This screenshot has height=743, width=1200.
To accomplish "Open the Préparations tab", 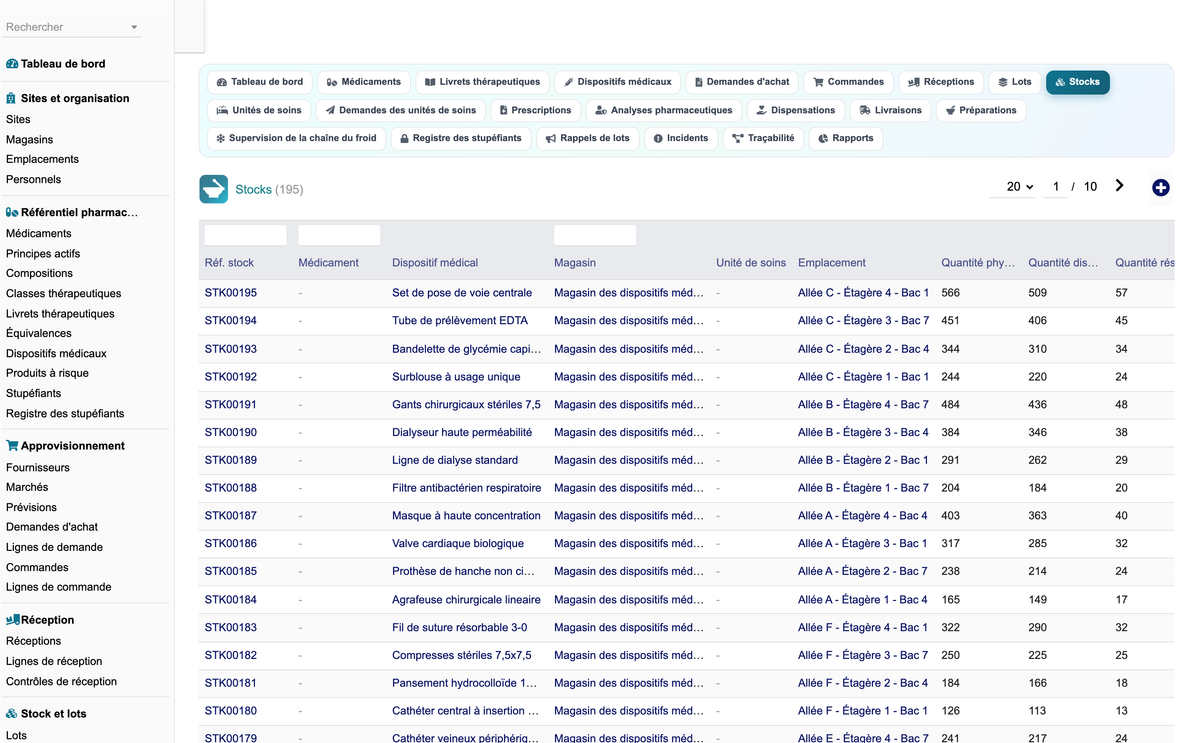I will [981, 110].
